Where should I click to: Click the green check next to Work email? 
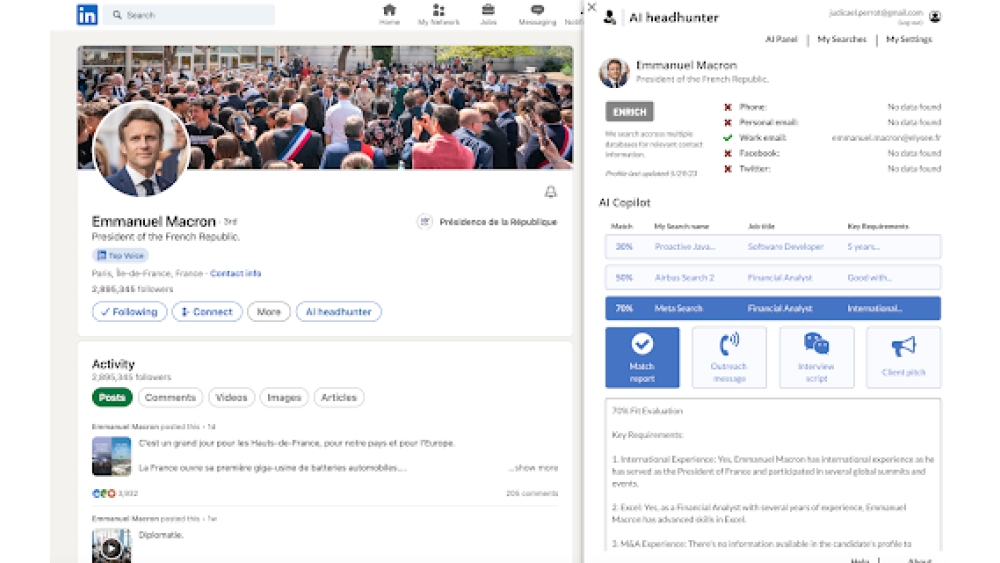(x=728, y=138)
